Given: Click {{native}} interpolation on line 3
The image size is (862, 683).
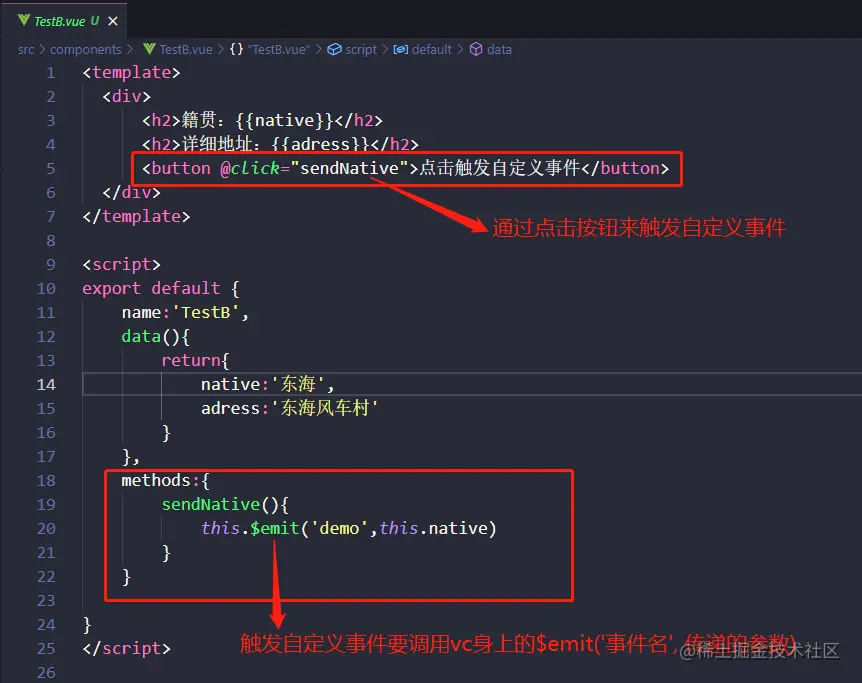Looking at the screenshot, I should (x=285, y=120).
